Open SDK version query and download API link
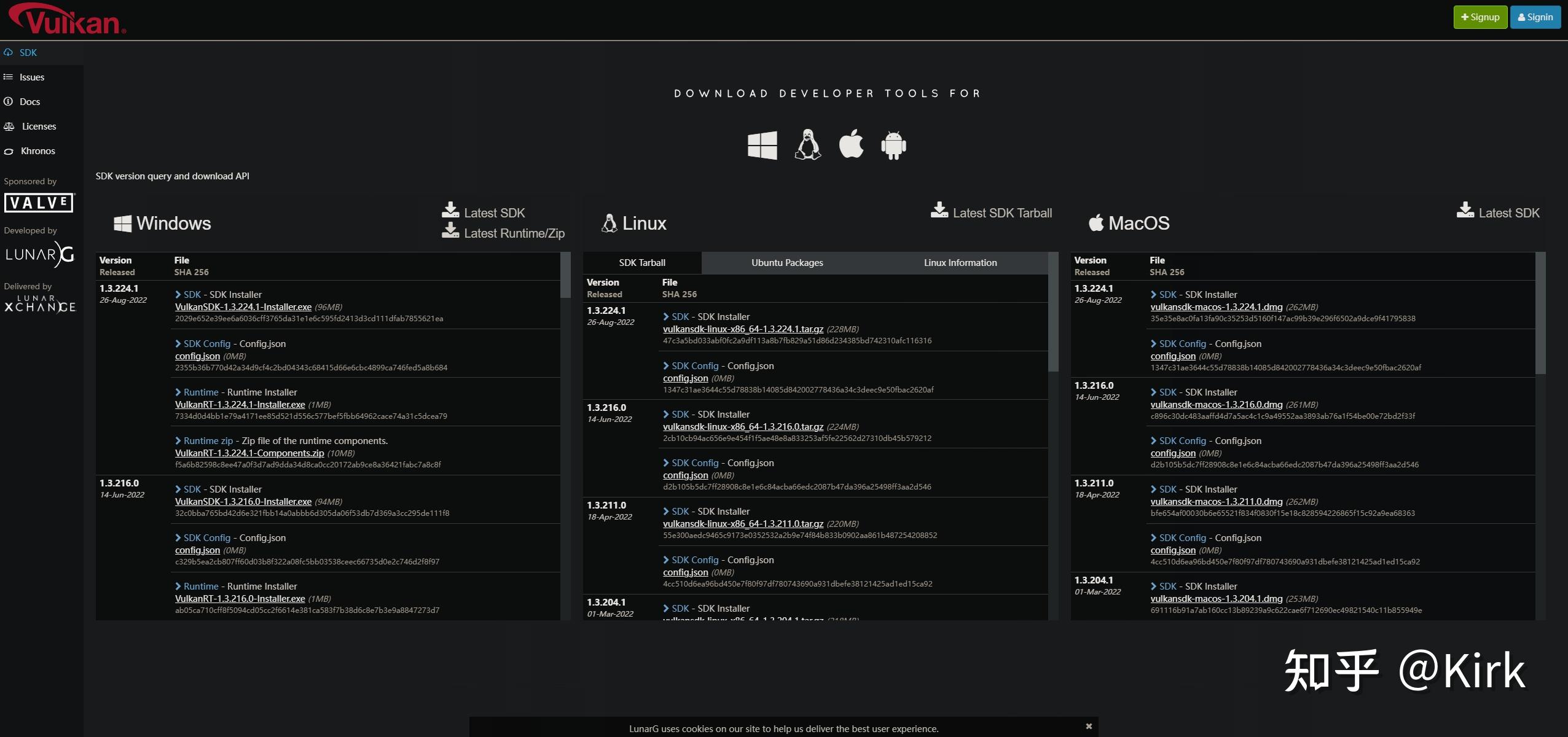 point(172,176)
